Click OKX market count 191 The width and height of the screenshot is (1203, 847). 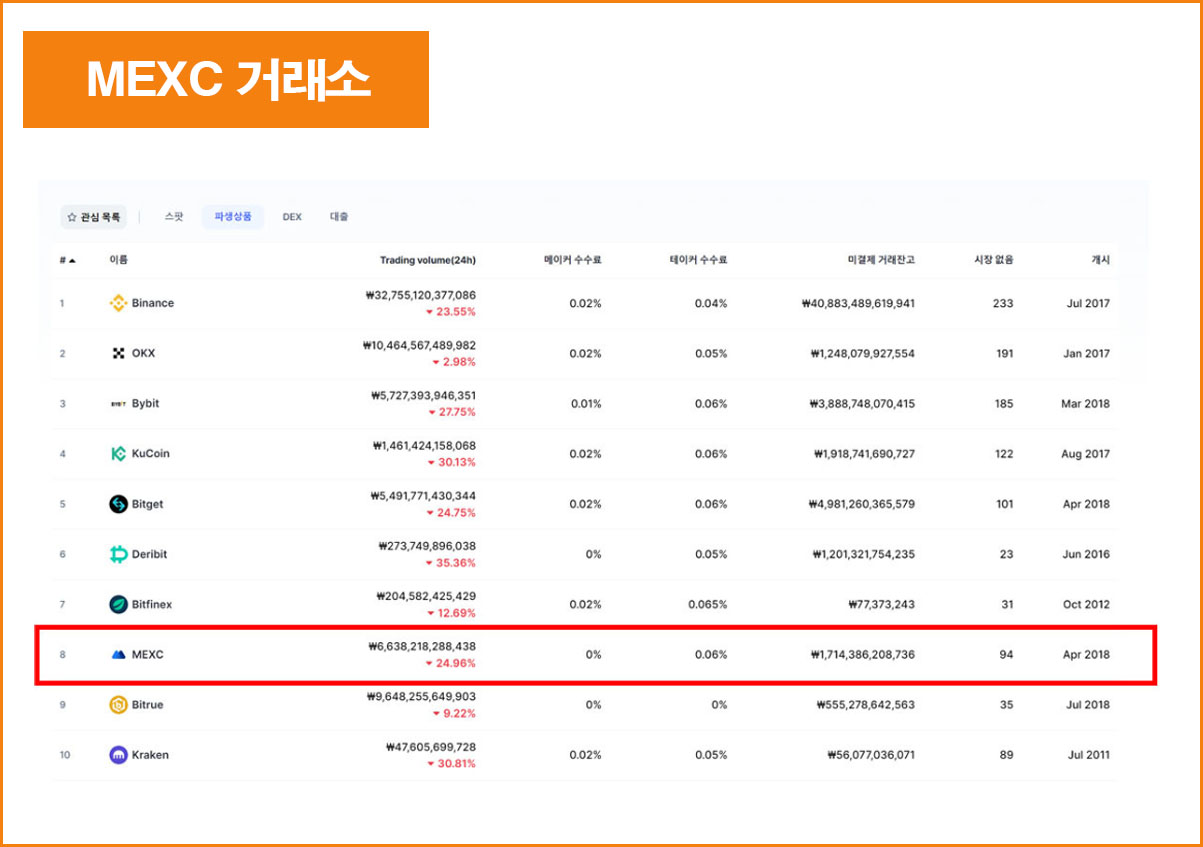pyautogui.click(x=1004, y=353)
